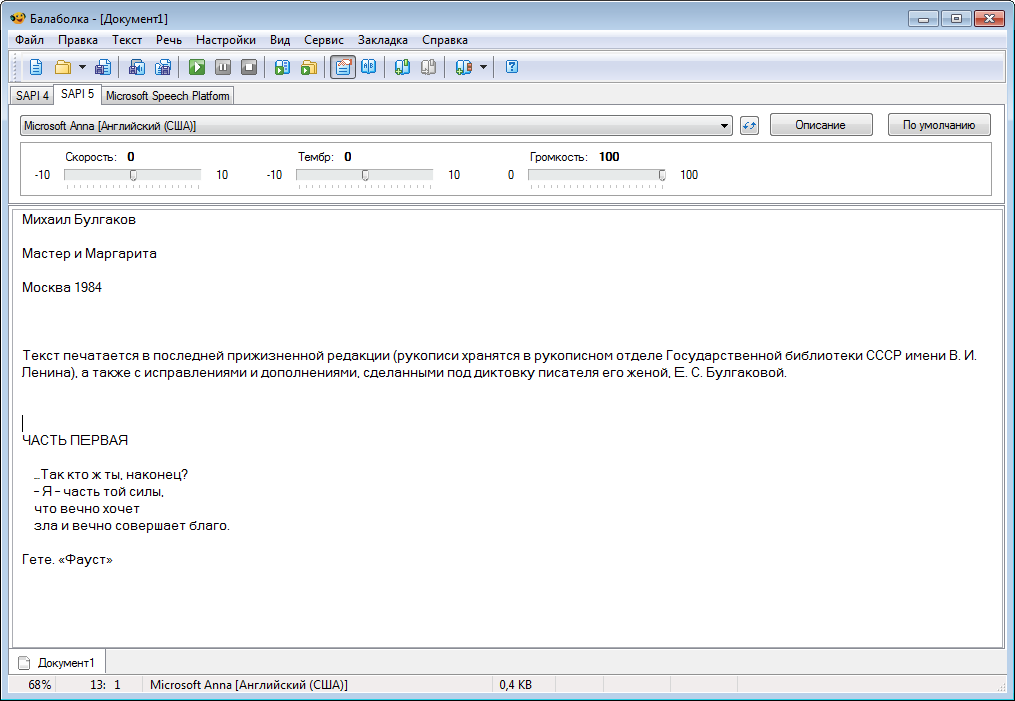Click the read files from folder icon
The height and width of the screenshot is (701, 1015).
pyautogui.click(x=309, y=67)
